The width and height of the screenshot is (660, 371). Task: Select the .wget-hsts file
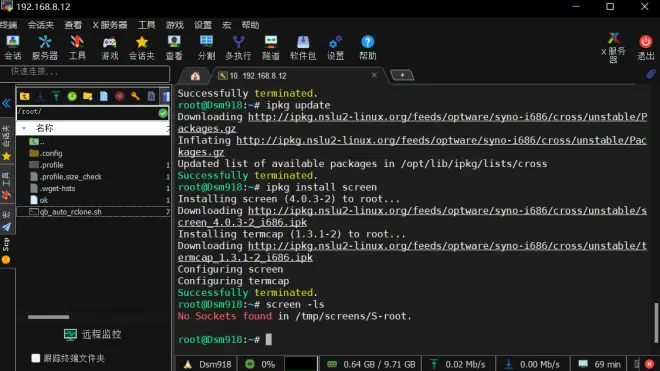click(x=53, y=188)
